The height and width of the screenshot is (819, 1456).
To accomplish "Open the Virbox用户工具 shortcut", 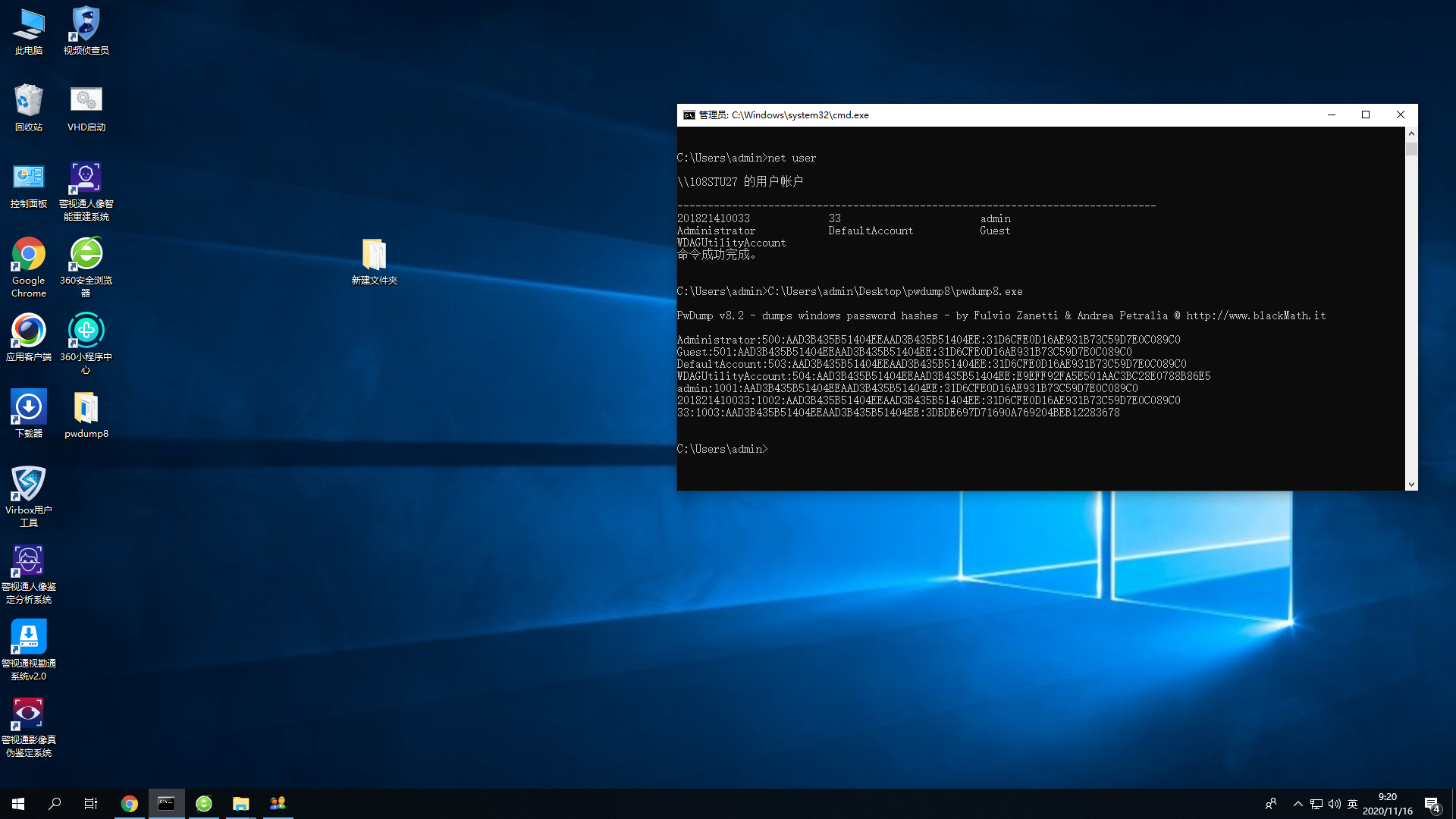I will click(x=29, y=485).
